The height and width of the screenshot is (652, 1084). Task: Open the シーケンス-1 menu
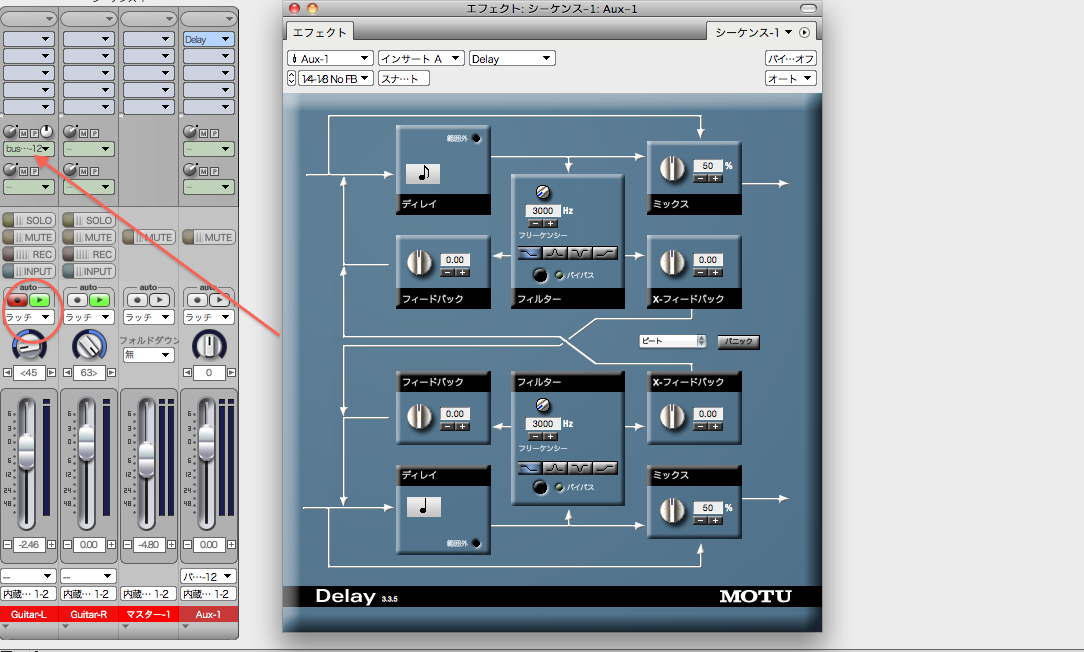coord(754,32)
